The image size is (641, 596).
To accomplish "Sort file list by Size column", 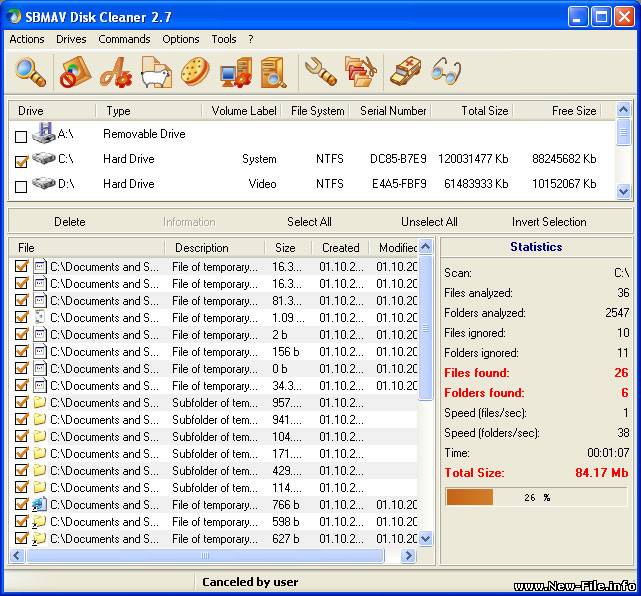I will pos(288,248).
